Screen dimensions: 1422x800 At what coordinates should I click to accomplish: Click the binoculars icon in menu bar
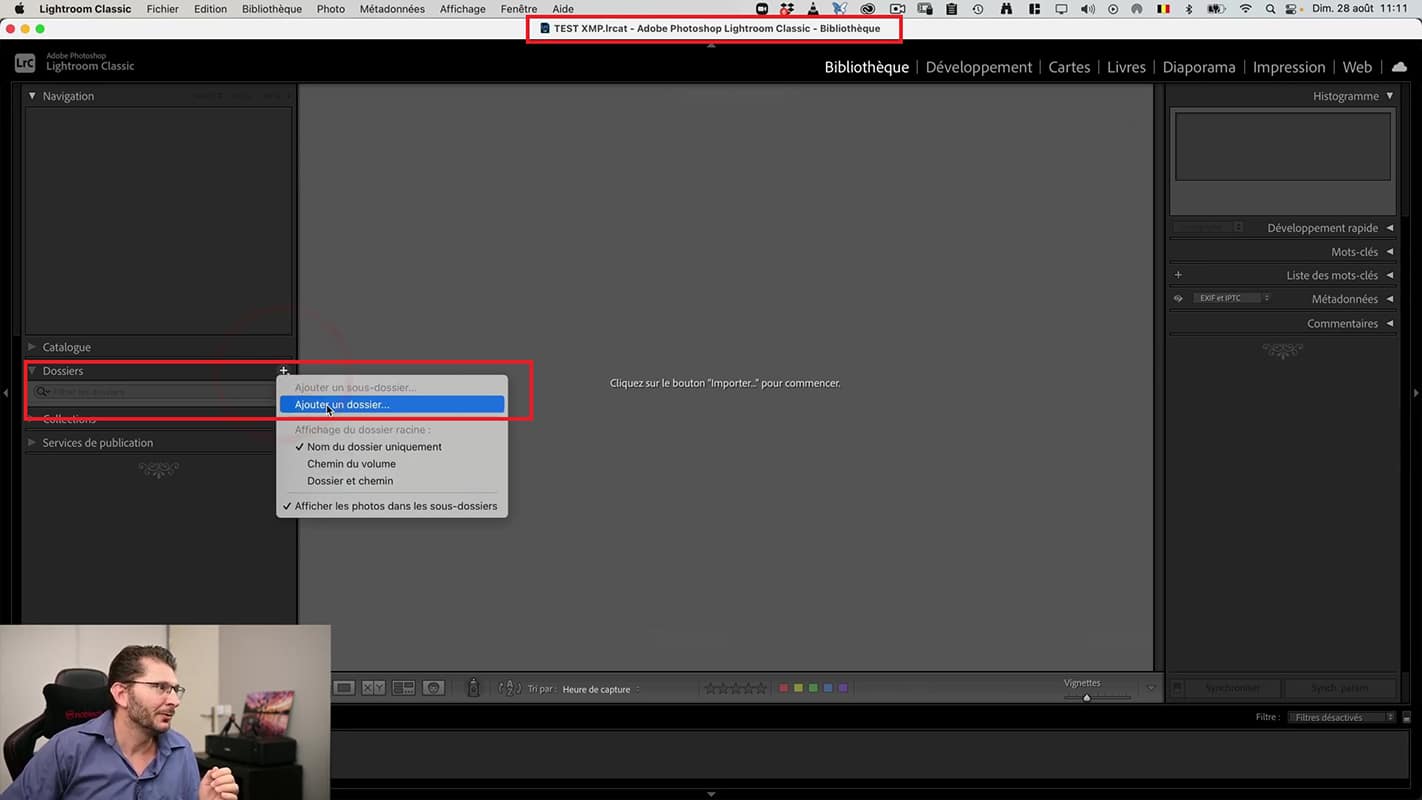click(x=1007, y=9)
